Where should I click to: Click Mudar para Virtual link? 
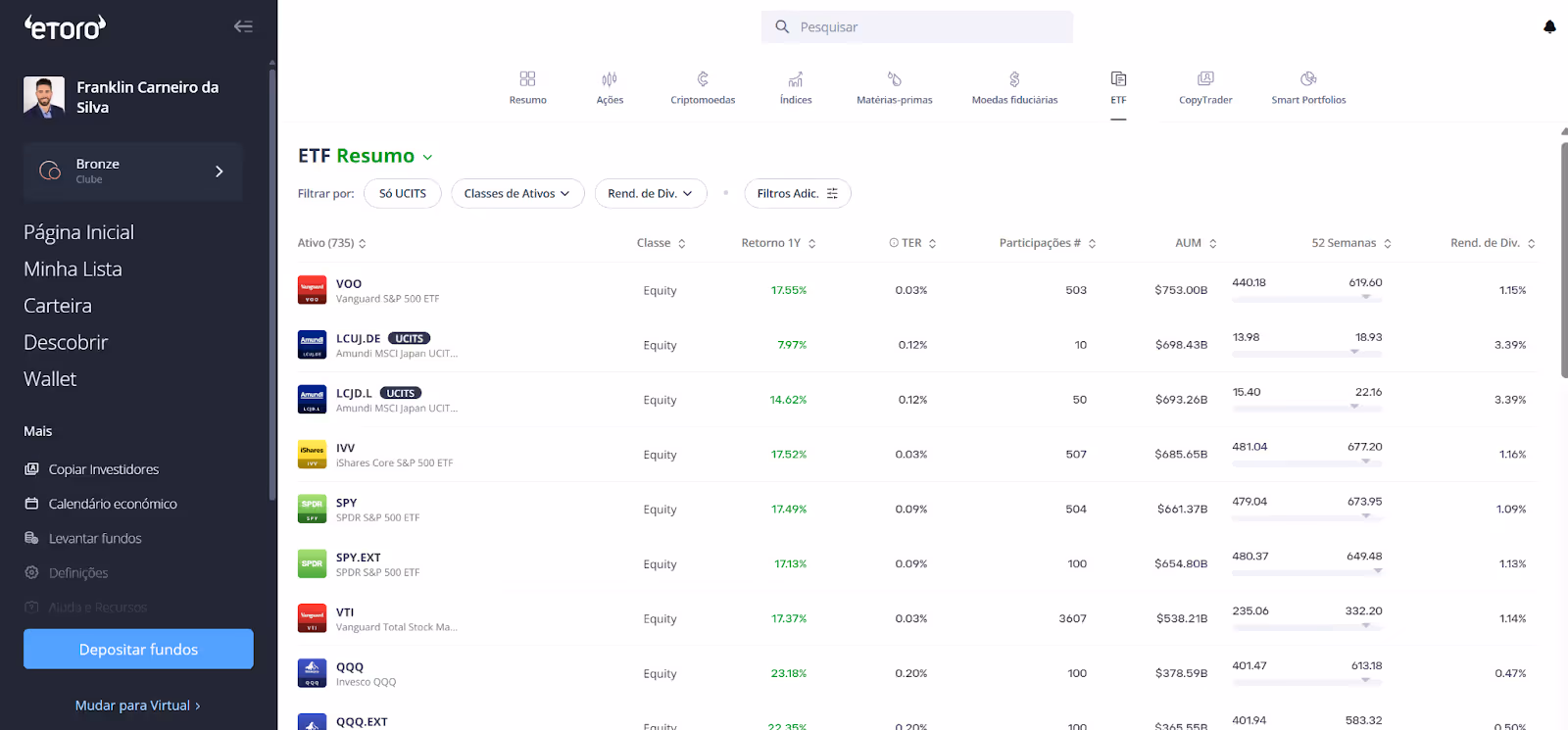[137, 706]
